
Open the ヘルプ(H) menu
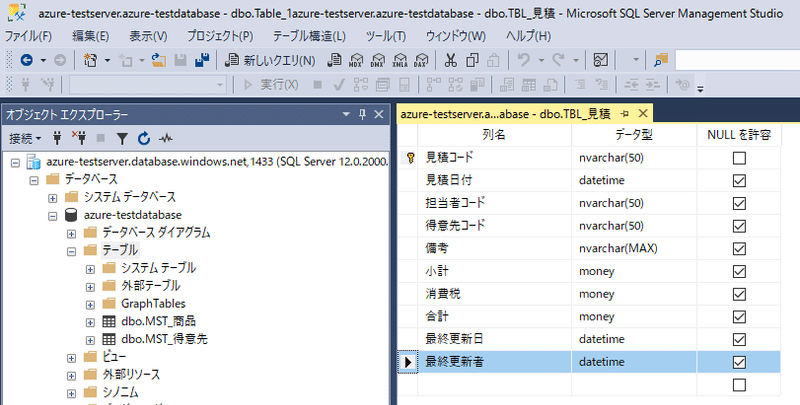click(529, 36)
